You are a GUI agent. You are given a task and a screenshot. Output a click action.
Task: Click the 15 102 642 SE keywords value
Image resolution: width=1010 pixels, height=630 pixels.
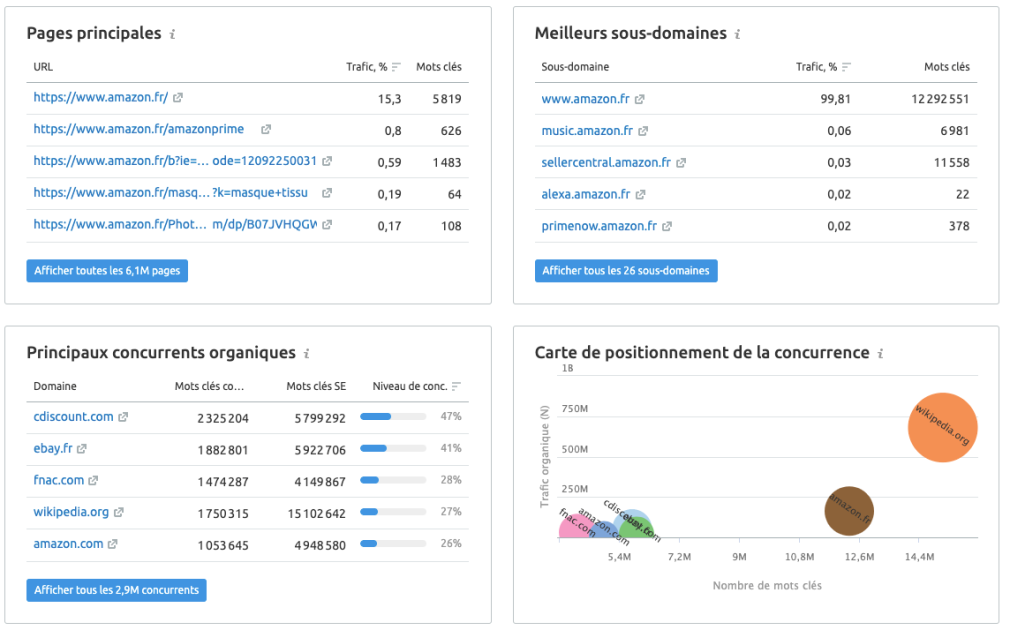click(316, 513)
